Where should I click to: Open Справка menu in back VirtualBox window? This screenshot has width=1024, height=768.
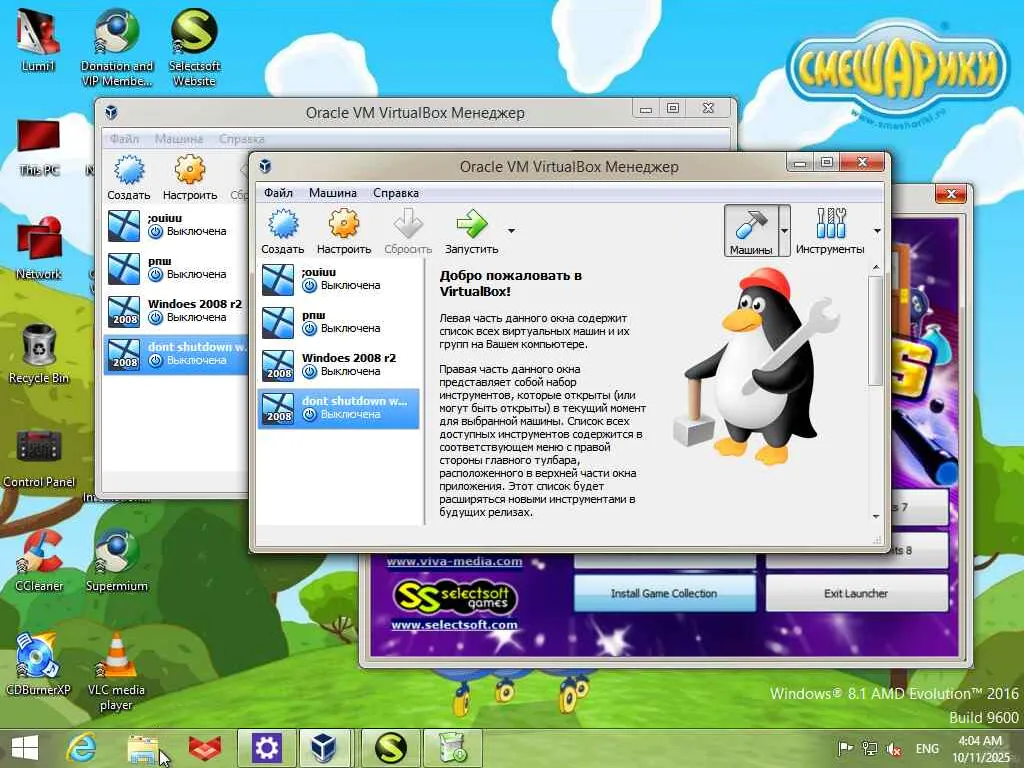click(242, 139)
